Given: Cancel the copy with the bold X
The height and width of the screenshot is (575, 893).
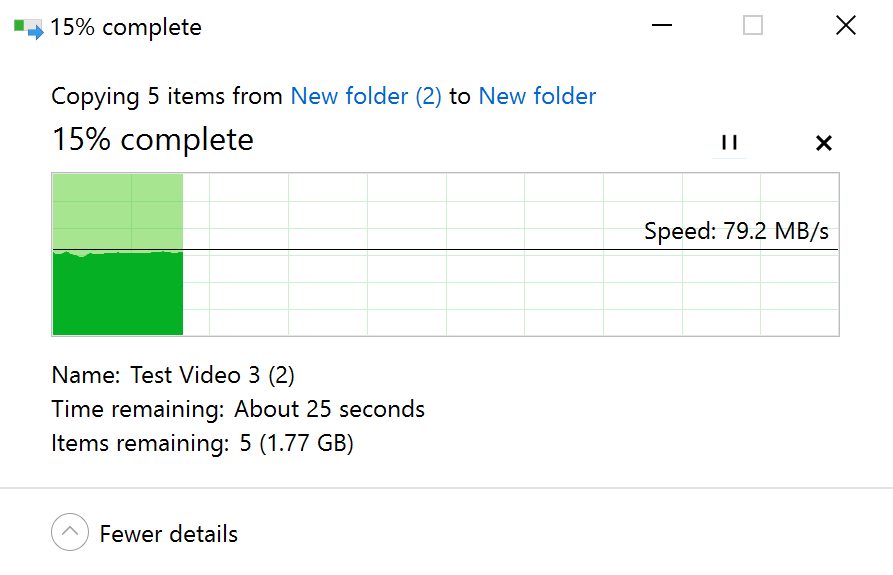Looking at the screenshot, I should (x=823, y=143).
